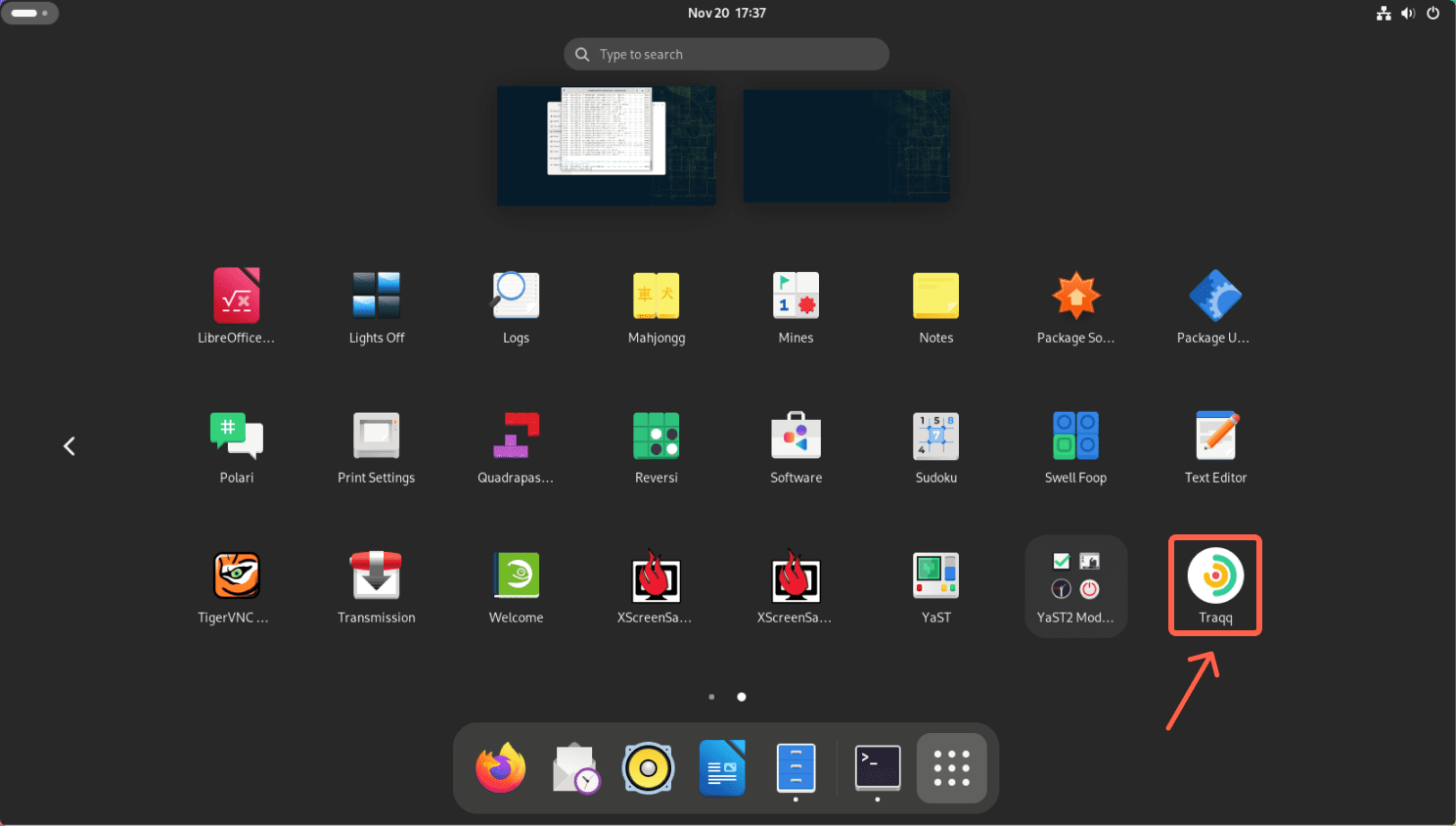Open the Package Sources icon

(1076, 296)
